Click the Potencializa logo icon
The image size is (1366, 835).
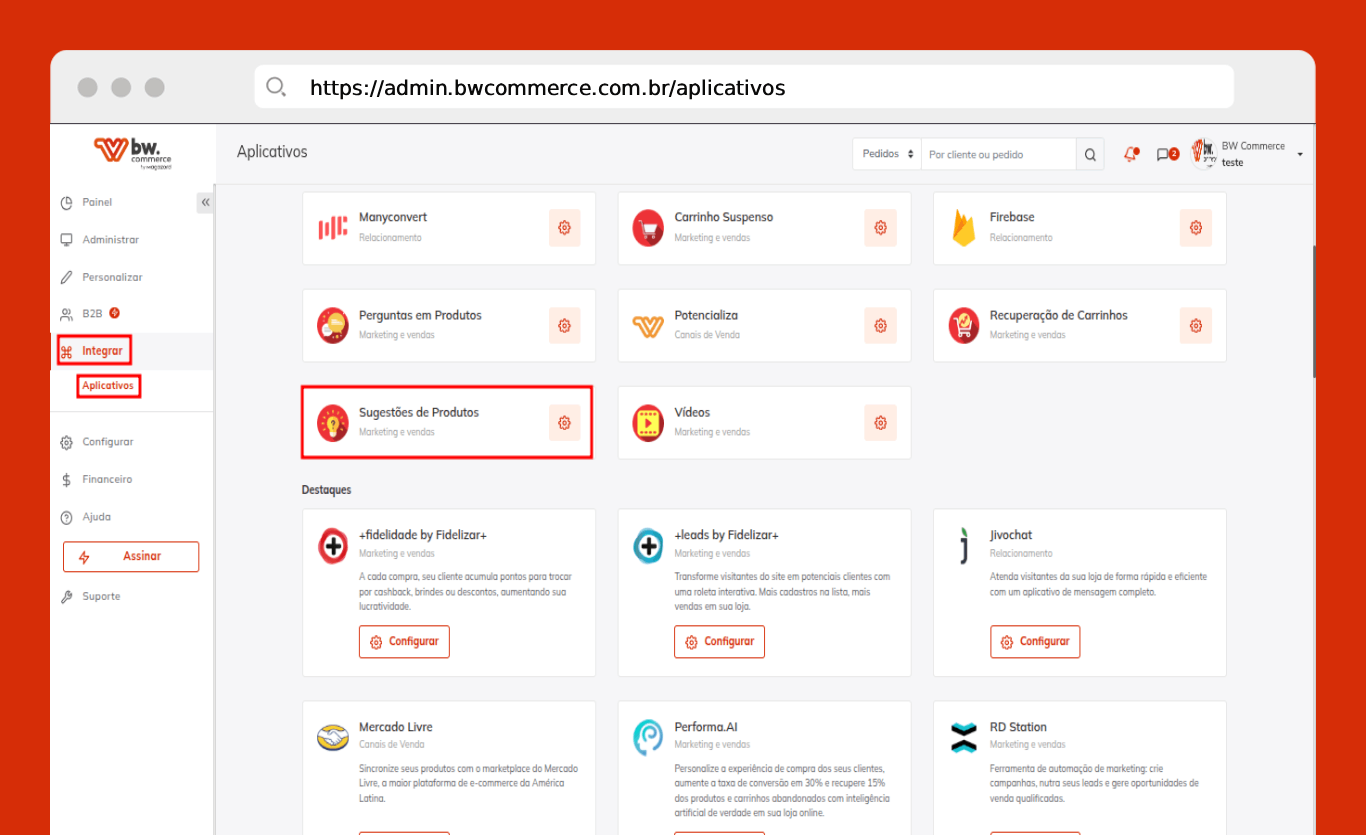649,326
